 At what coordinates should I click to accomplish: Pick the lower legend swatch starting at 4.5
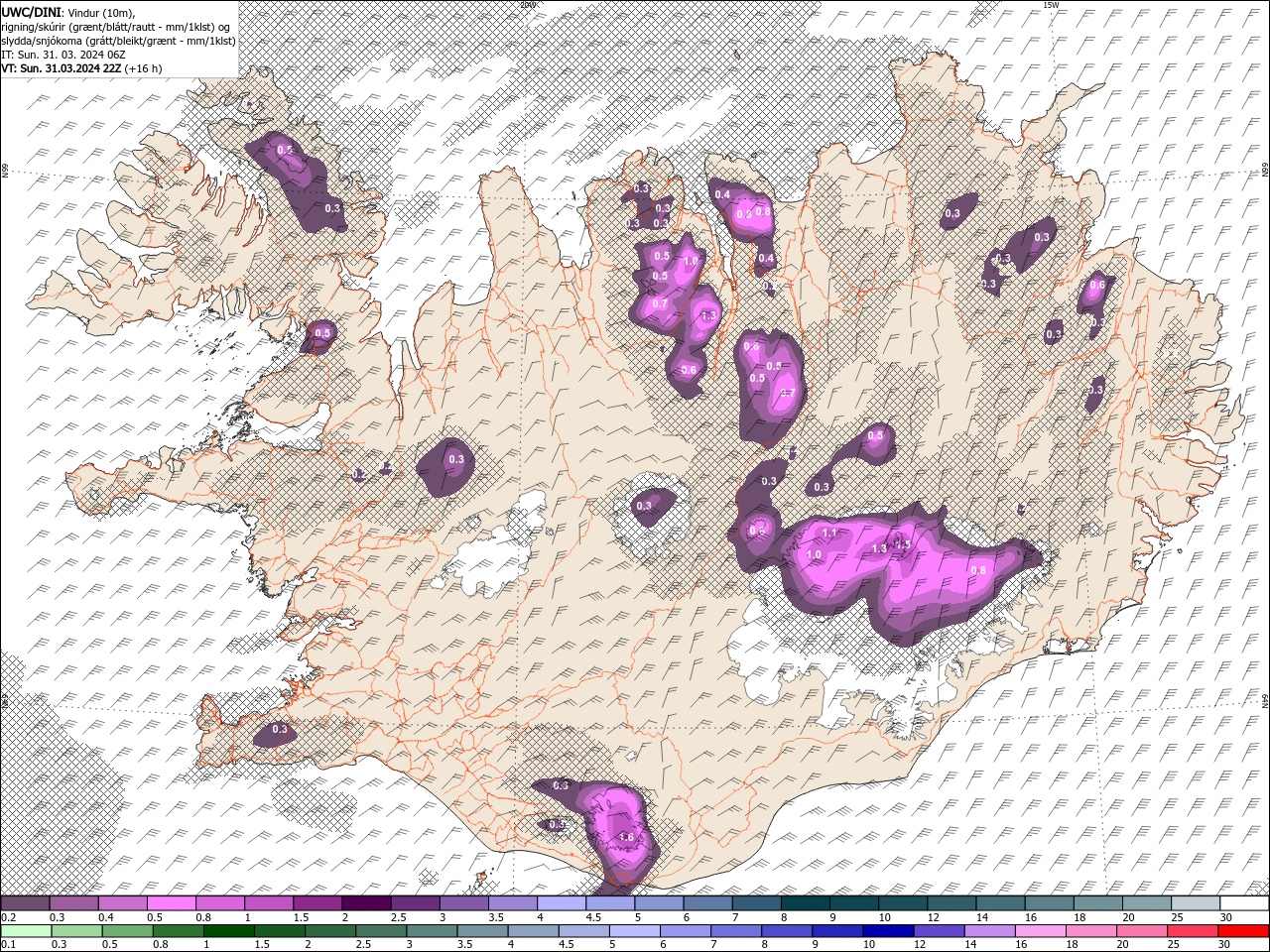(584, 931)
